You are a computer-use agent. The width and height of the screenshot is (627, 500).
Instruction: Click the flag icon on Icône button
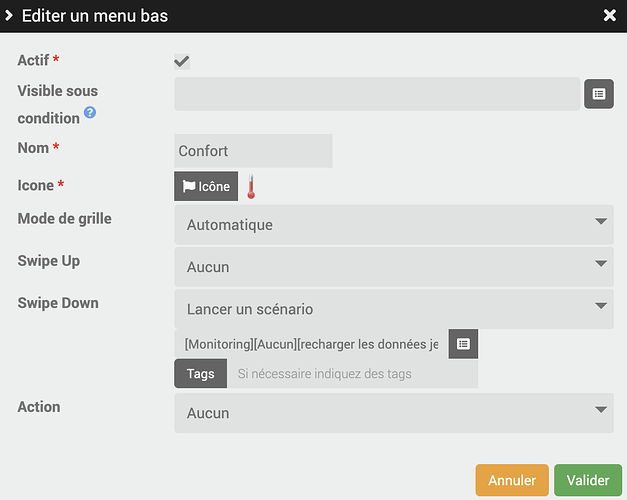[189, 186]
